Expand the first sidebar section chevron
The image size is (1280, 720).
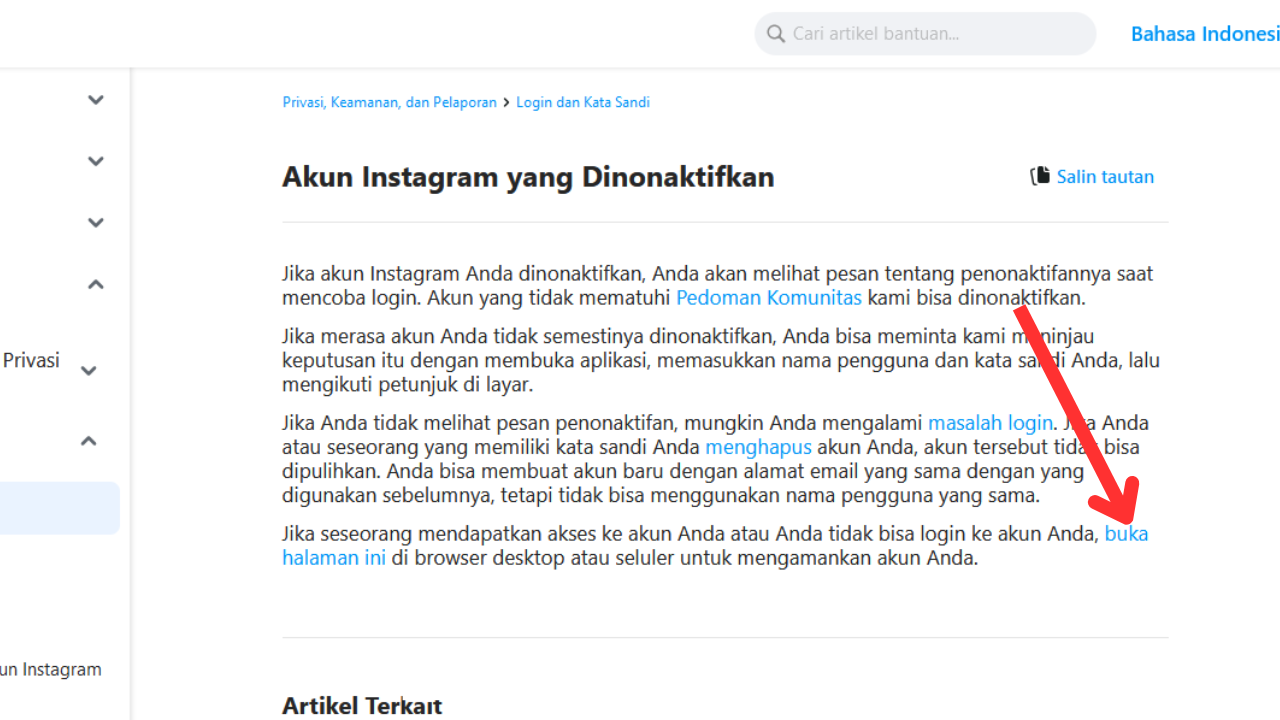point(95,100)
